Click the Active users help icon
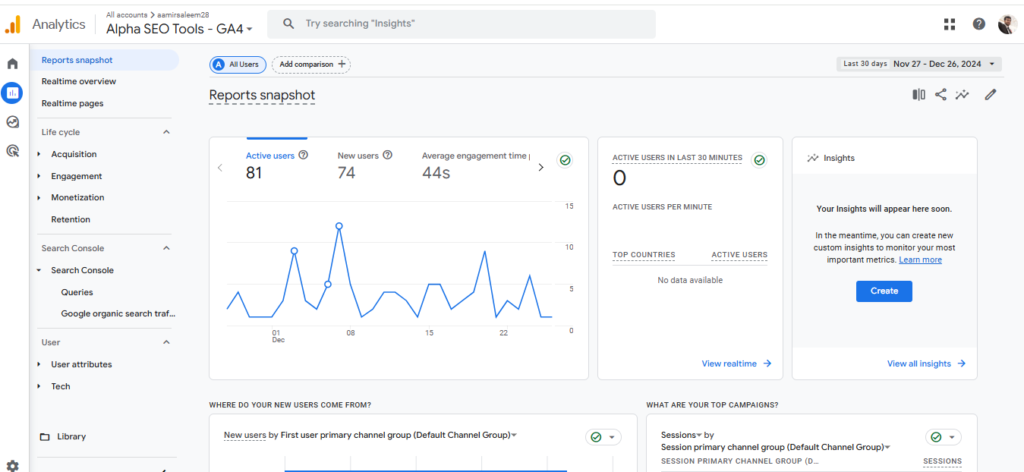 coord(303,155)
